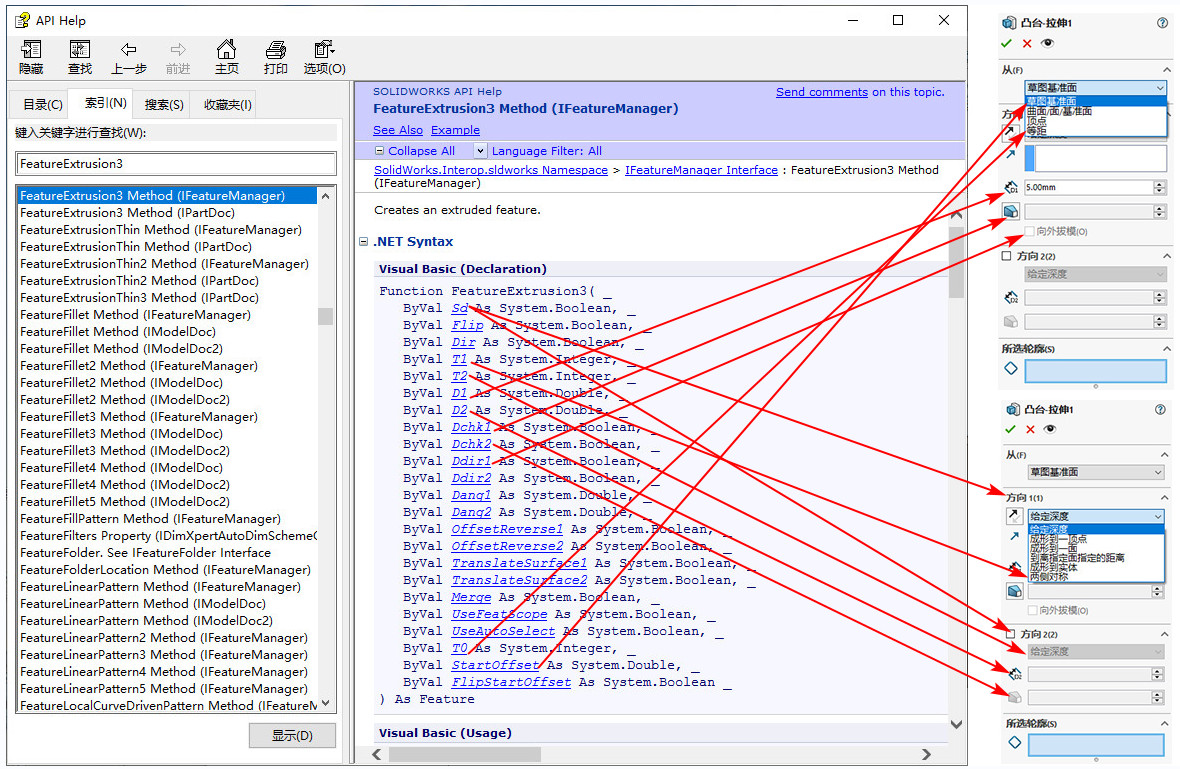This screenshot has height=769, width=1180.
Task: Click the keyword field containing FeatureExtrusion3
Action: 176,163
